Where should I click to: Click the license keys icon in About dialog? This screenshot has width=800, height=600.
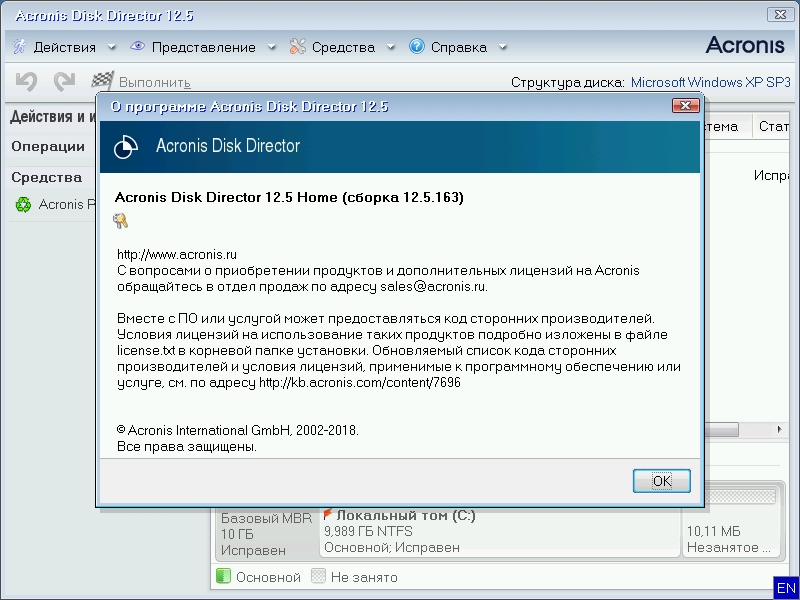tap(120, 221)
